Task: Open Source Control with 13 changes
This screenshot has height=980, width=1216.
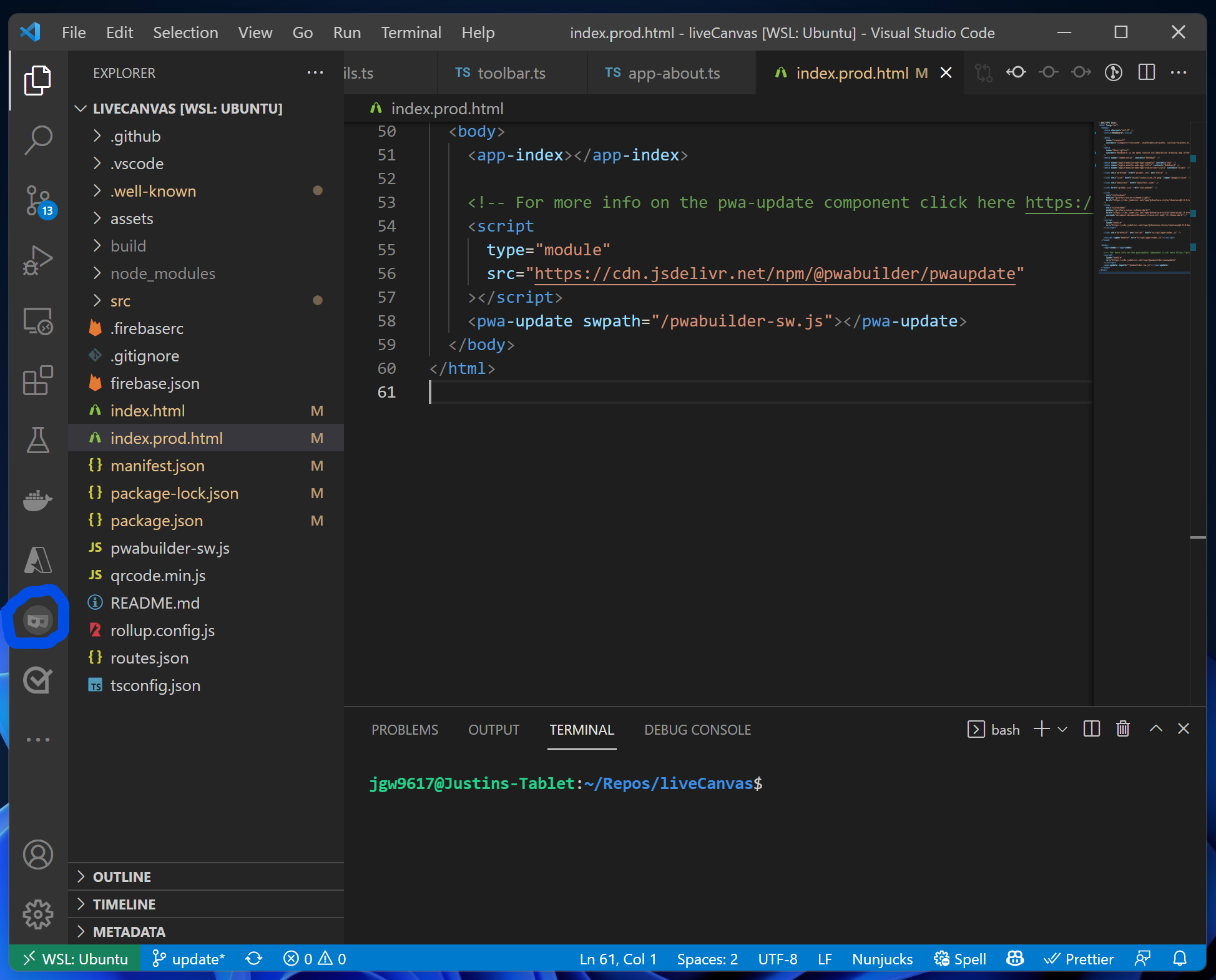Action: click(x=38, y=200)
